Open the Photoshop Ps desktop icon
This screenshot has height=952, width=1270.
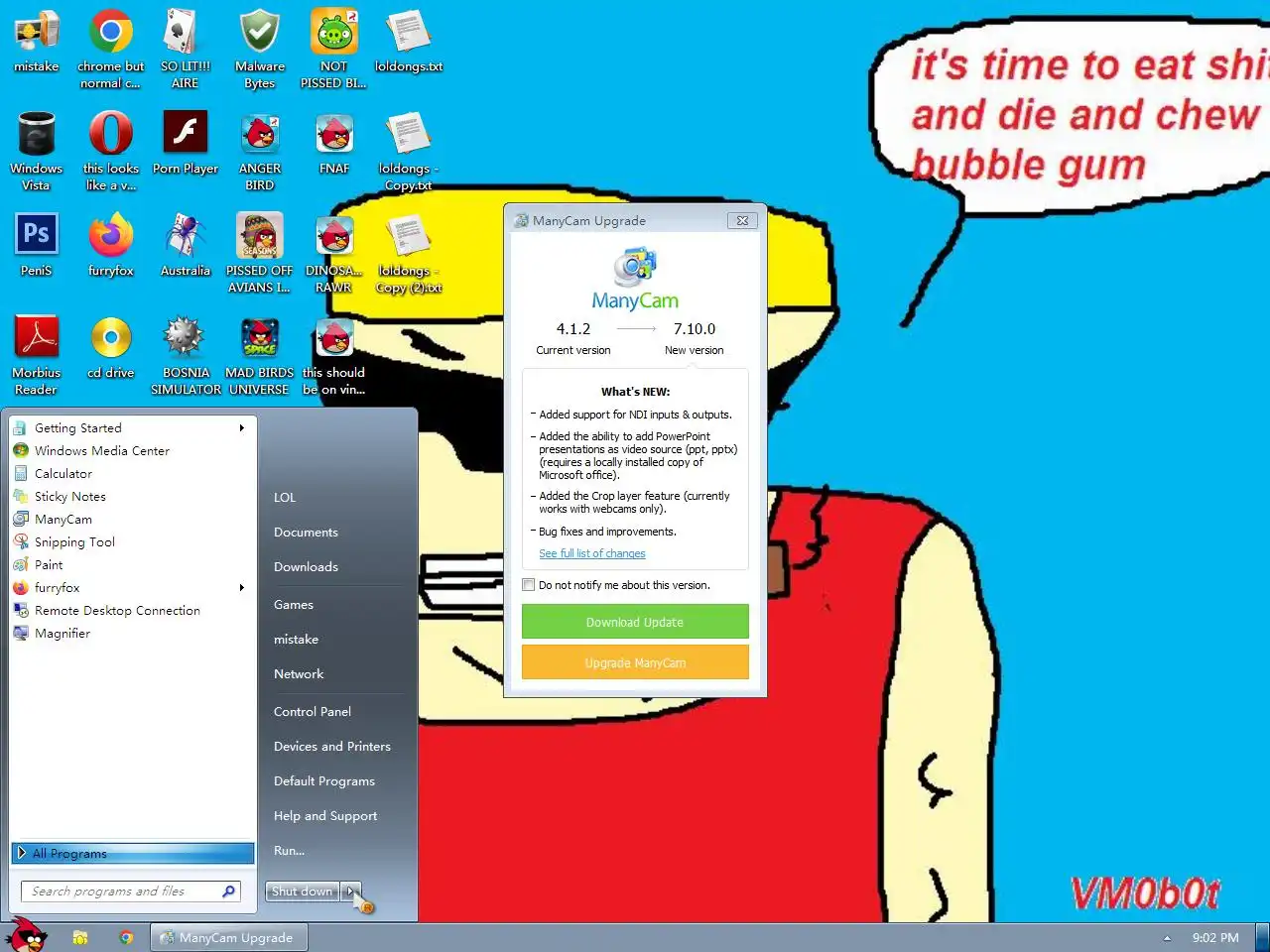(36, 246)
